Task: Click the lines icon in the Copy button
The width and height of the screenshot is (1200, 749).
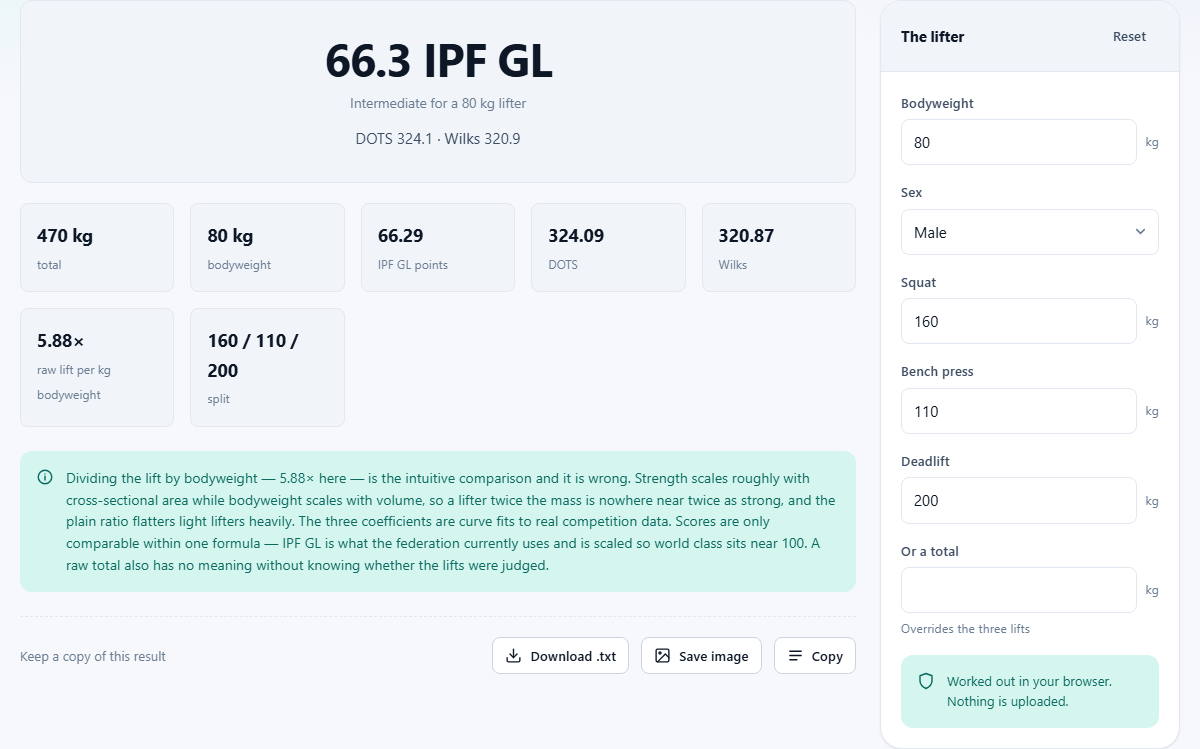Action: (795, 656)
